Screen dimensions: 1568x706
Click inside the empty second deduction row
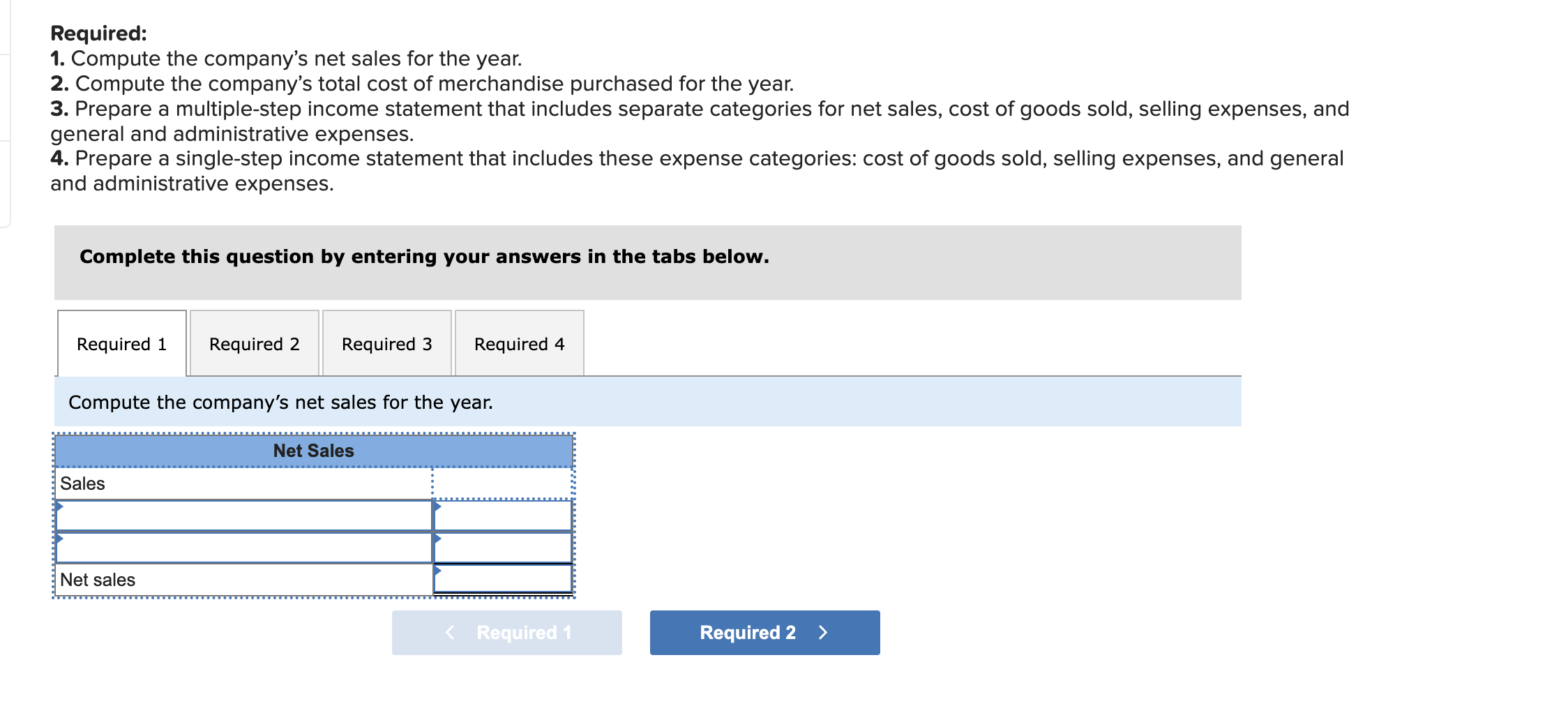[x=244, y=546]
